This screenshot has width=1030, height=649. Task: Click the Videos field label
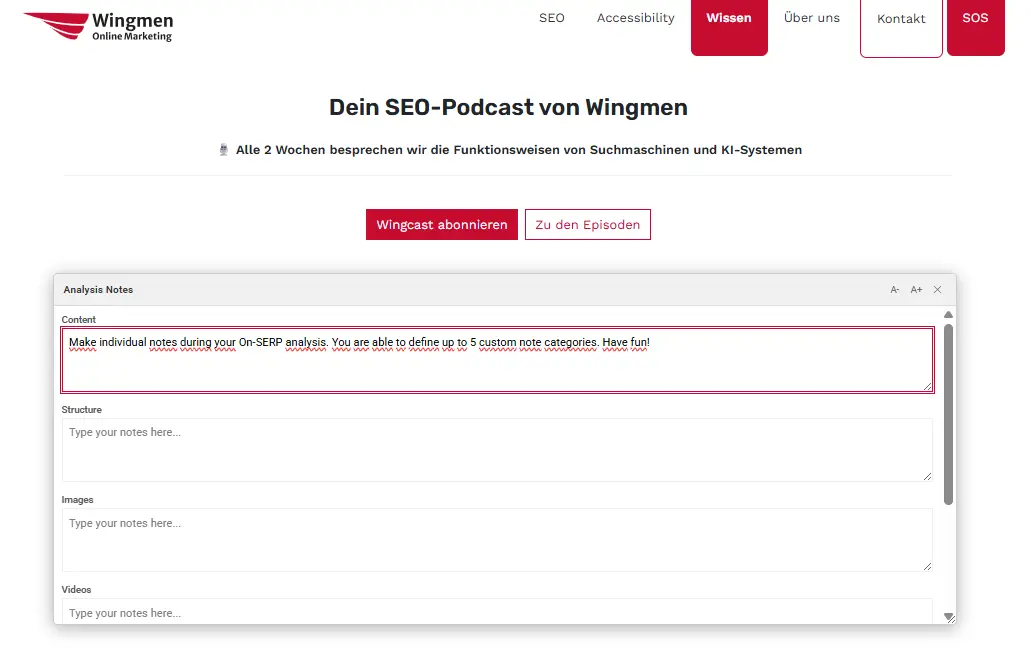[76, 590]
